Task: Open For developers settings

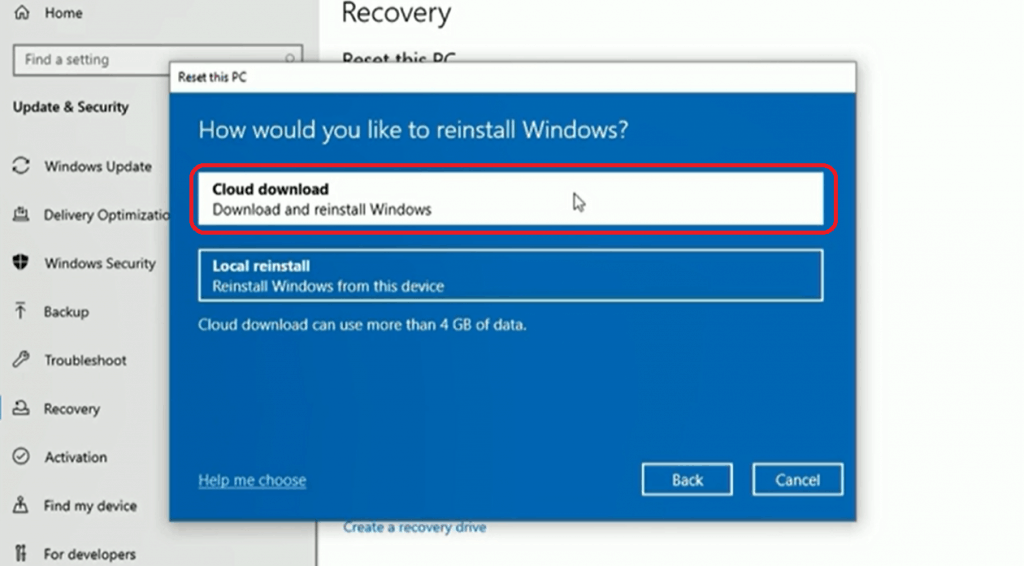Action: 89,554
